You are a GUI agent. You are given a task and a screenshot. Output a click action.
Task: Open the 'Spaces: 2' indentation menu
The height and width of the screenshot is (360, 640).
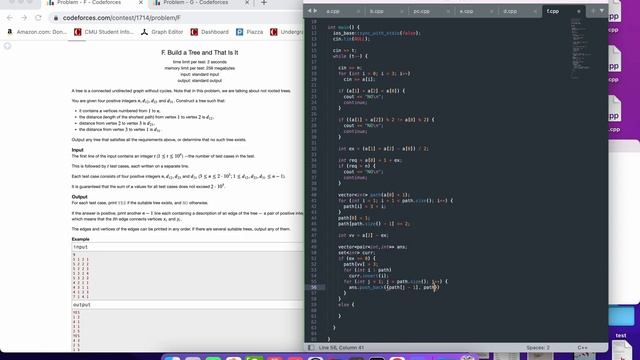(538, 348)
